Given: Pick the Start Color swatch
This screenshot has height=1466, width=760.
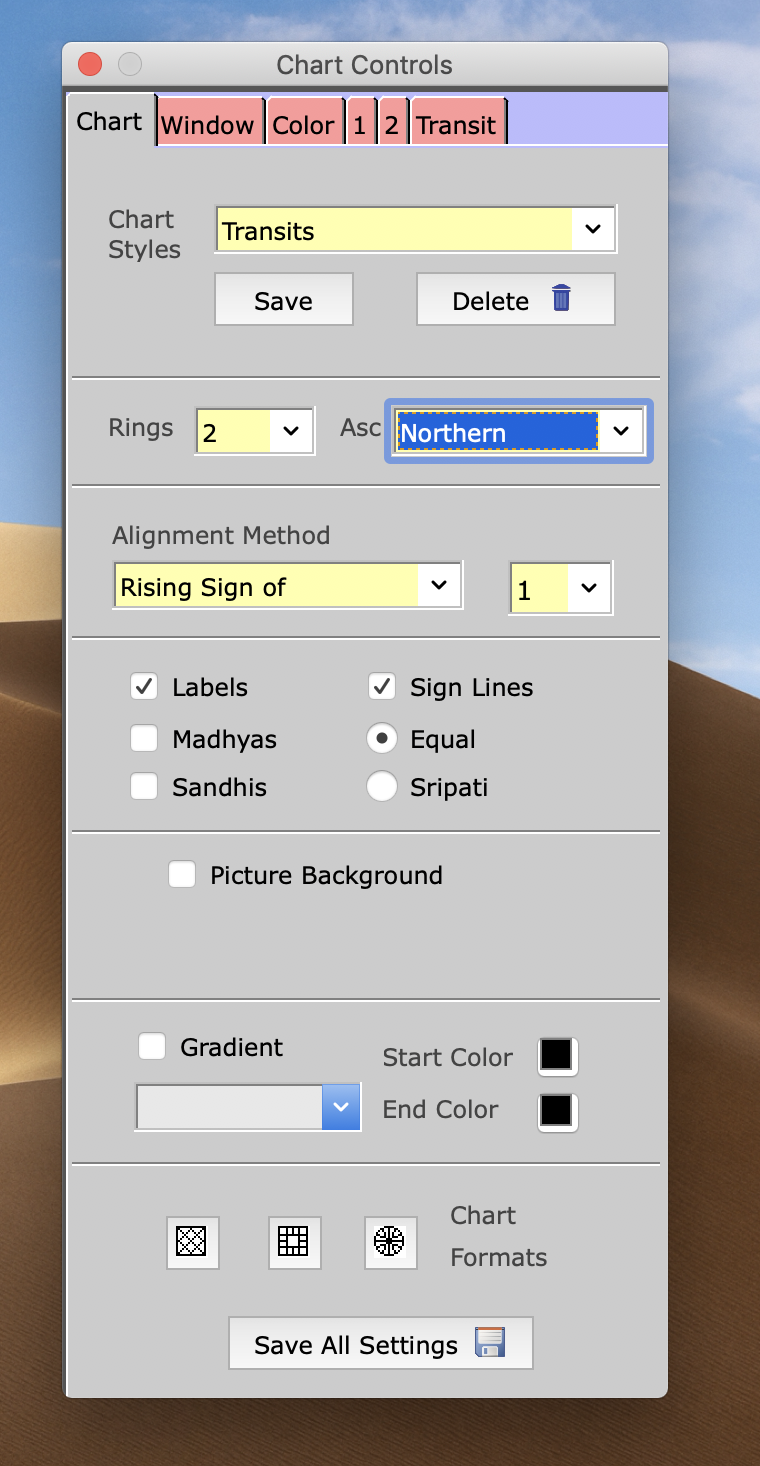Looking at the screenshot, I should coord(556,1055).
